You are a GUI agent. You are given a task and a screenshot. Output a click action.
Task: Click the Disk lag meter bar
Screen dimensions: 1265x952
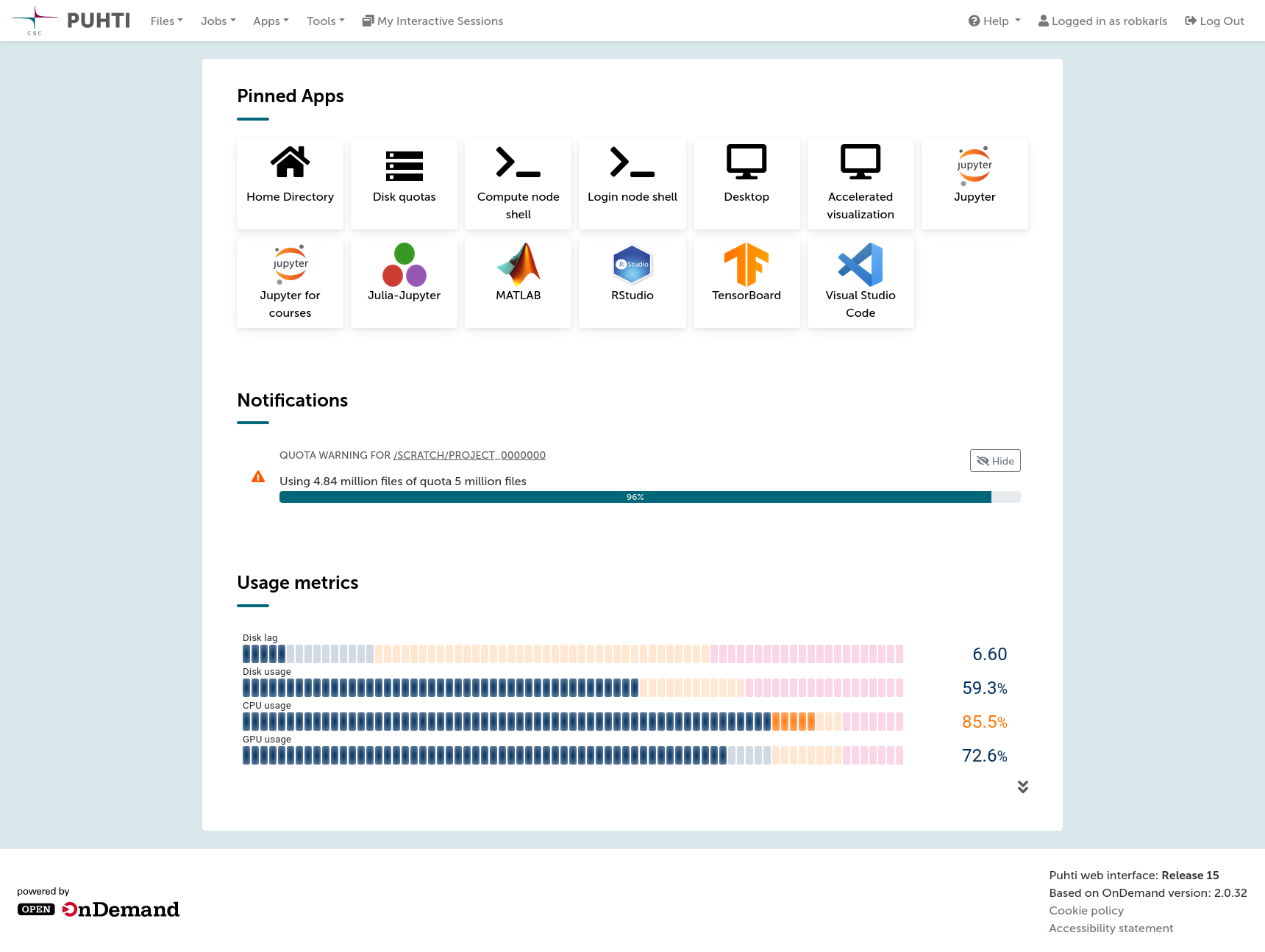coord(573,654)
